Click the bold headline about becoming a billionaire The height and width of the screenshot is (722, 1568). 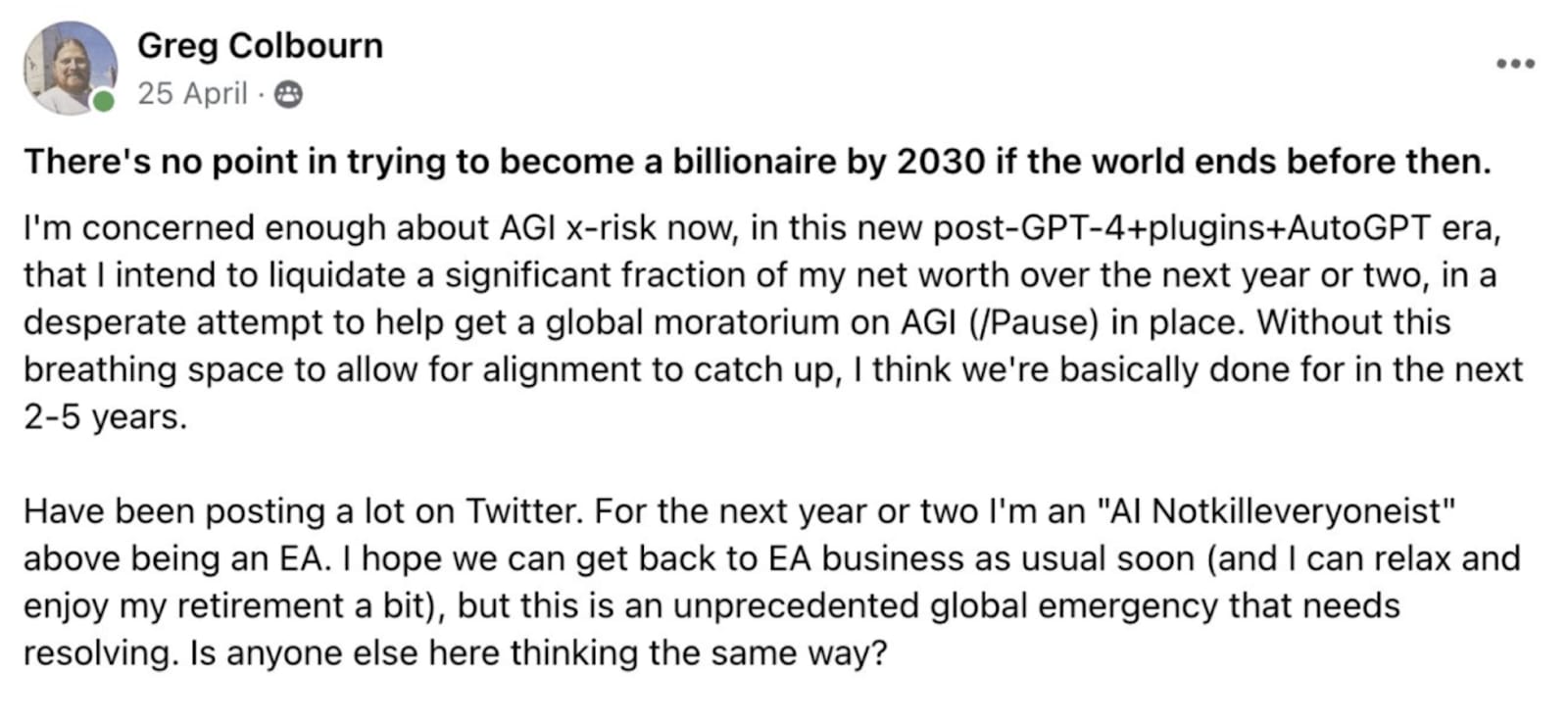(x=757, y=162)
